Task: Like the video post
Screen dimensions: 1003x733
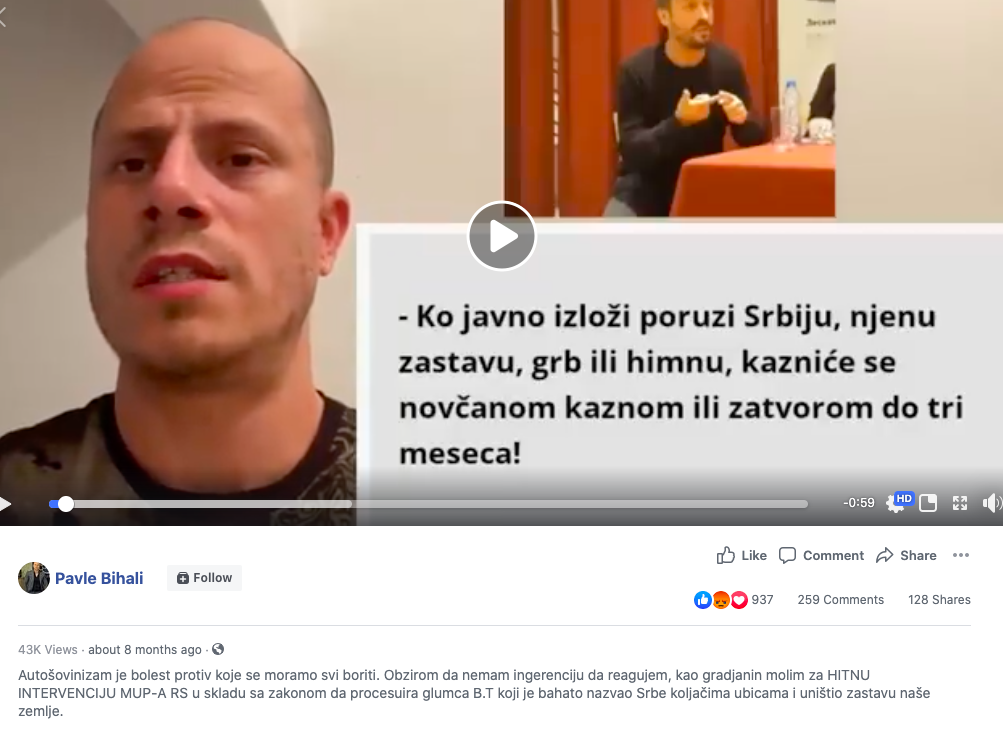Action: click(741, 555)
